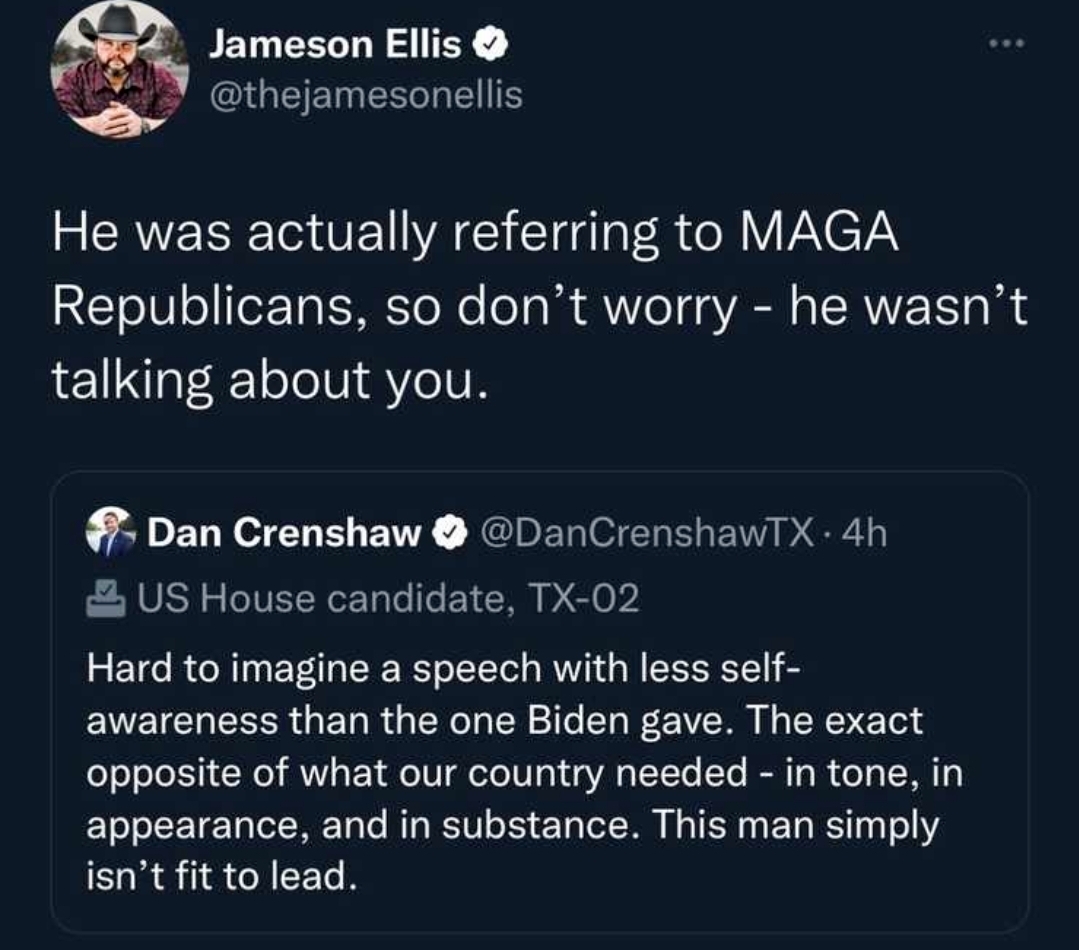Click Dan Crenshaw's small avatar
This screenshot has width=1079, height=950.
111,534
